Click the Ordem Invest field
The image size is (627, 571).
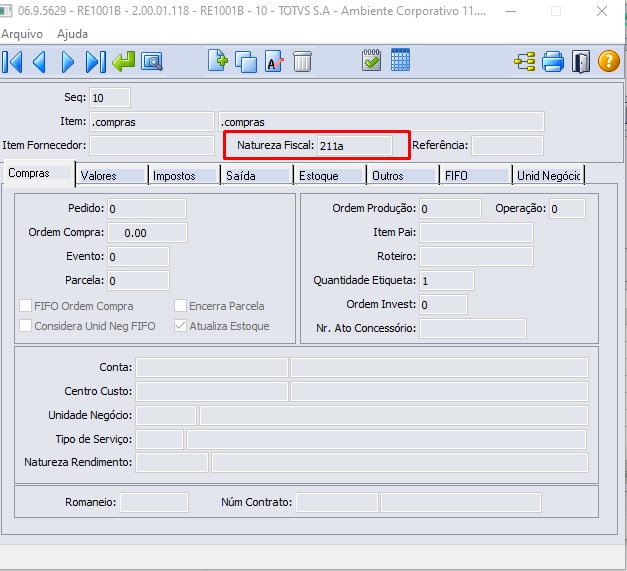443,305
